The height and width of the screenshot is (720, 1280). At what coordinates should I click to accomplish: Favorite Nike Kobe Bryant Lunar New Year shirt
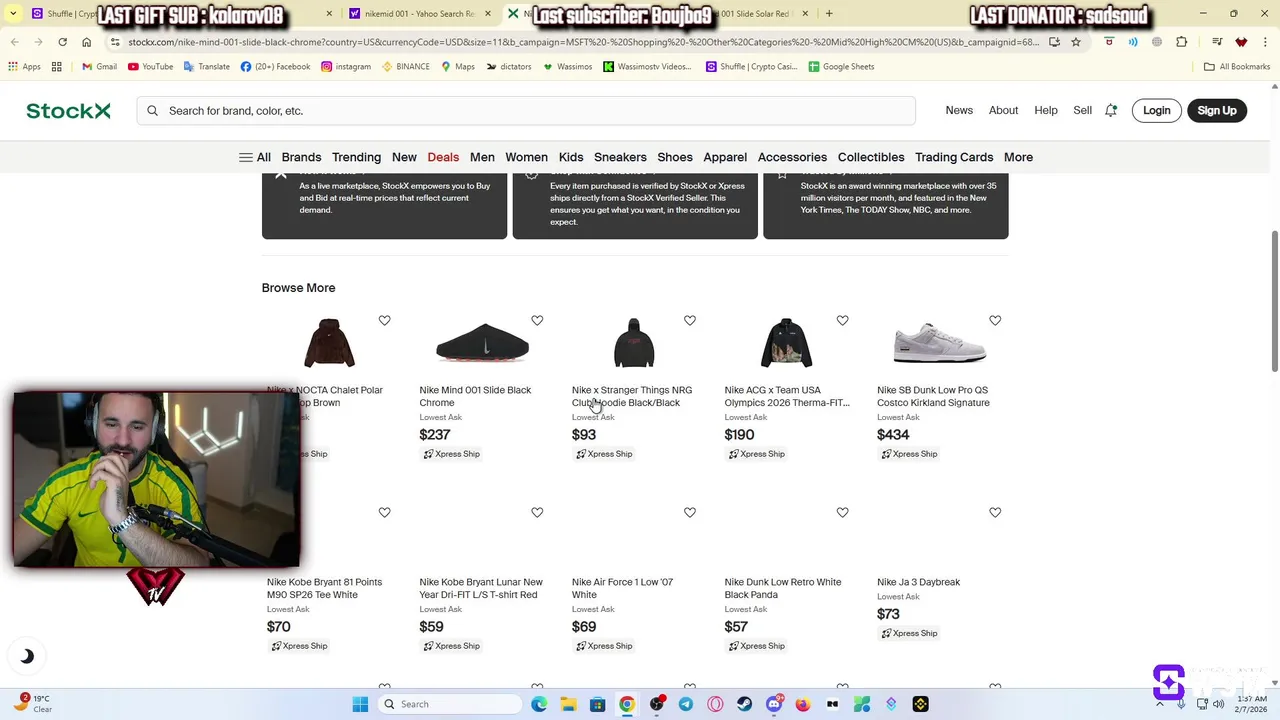pos(537,512)
